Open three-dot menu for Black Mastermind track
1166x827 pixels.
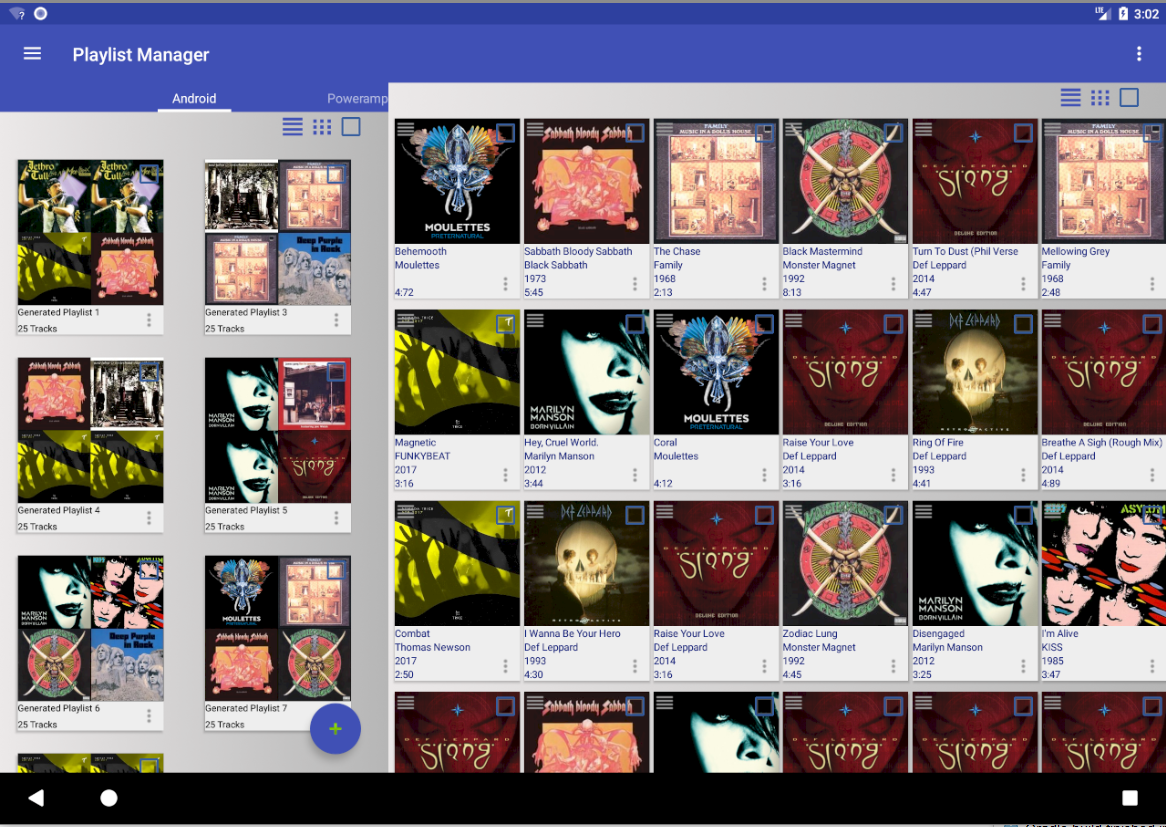(x=894, y=283)
